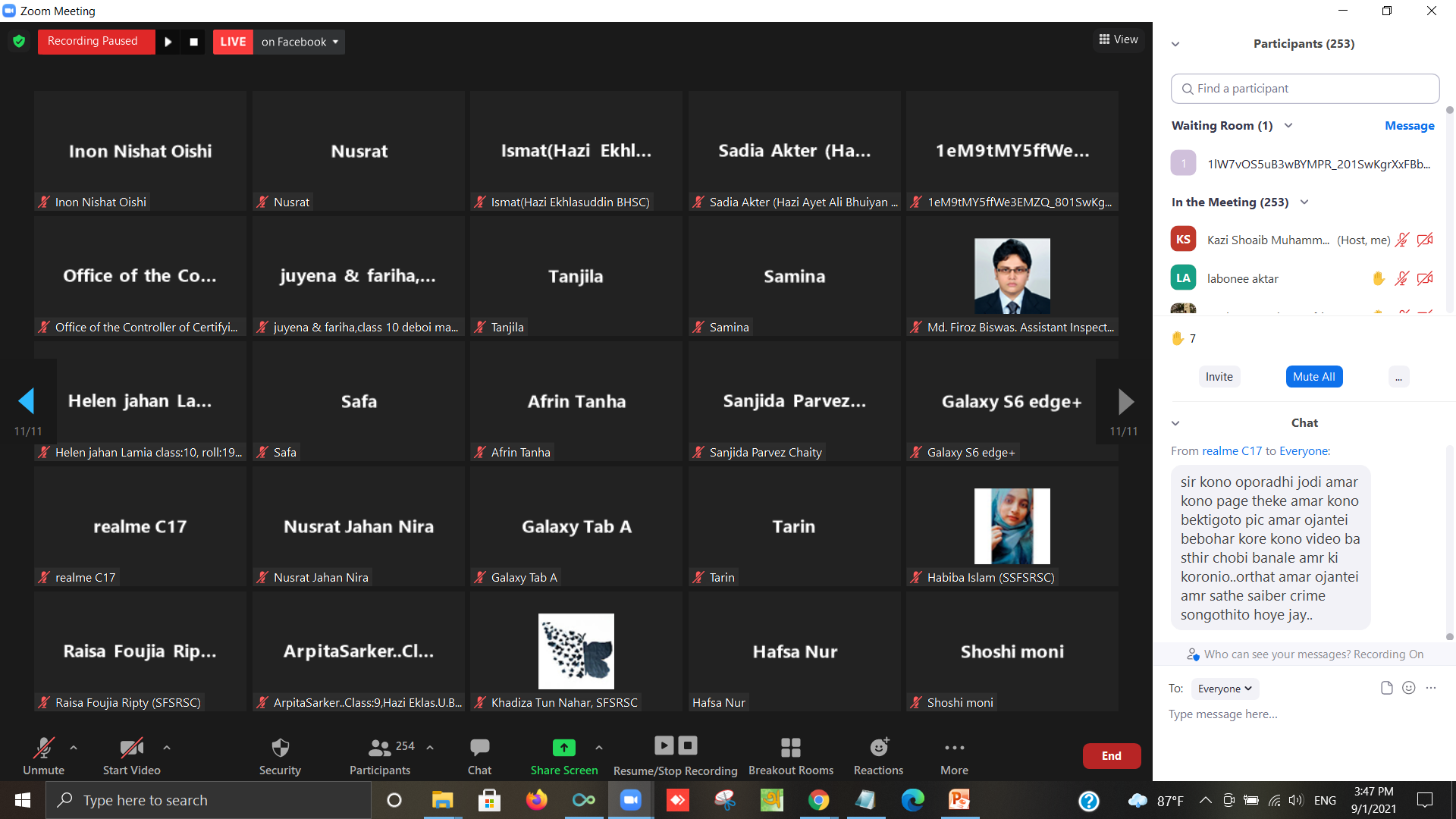This screenshot has width=1456, height=819.
Task: Click stop recording icon in bottom toolbar
Action: 688,745
